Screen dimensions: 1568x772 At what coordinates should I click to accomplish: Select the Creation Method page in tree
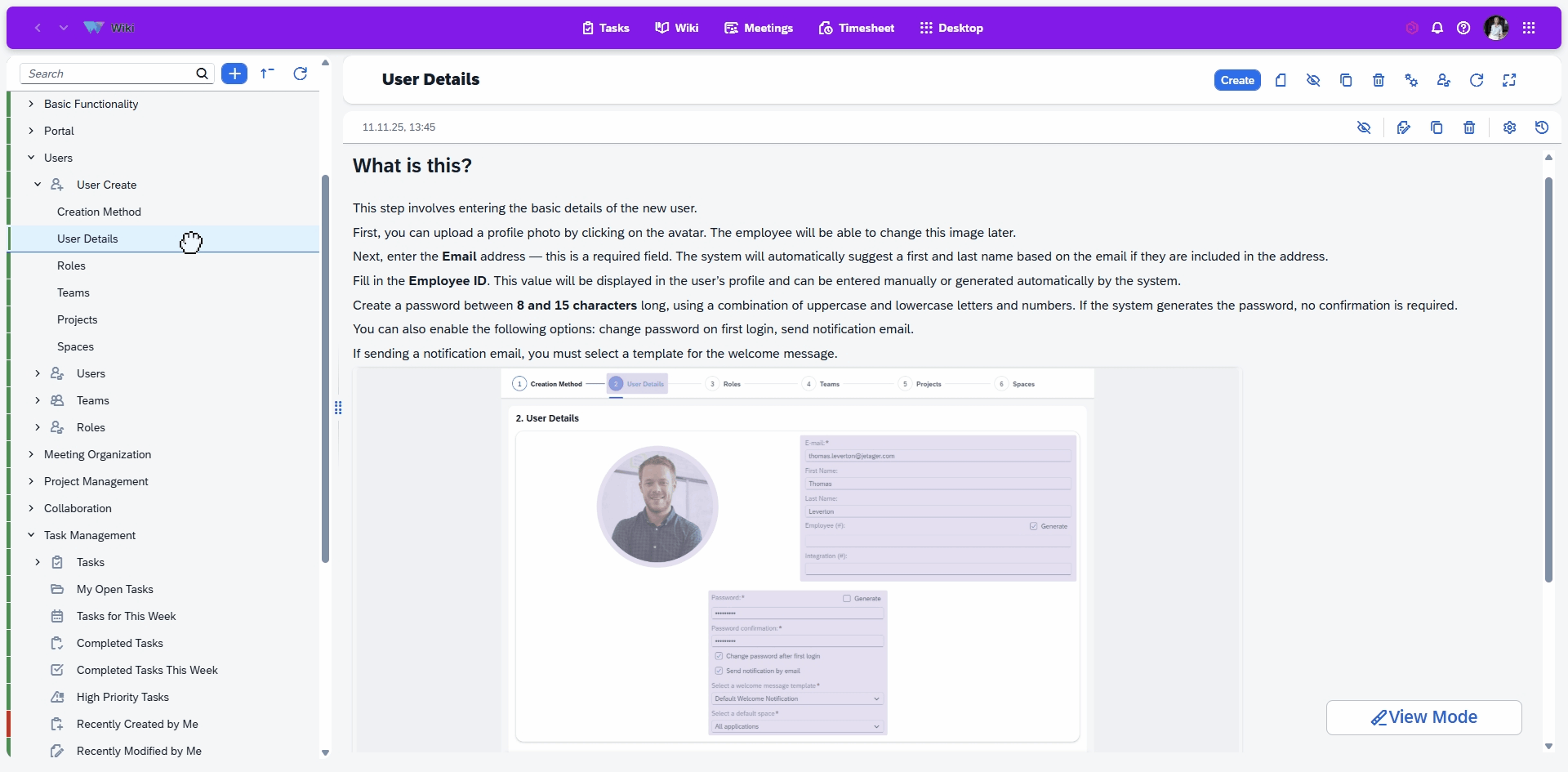tap(99, 212)
